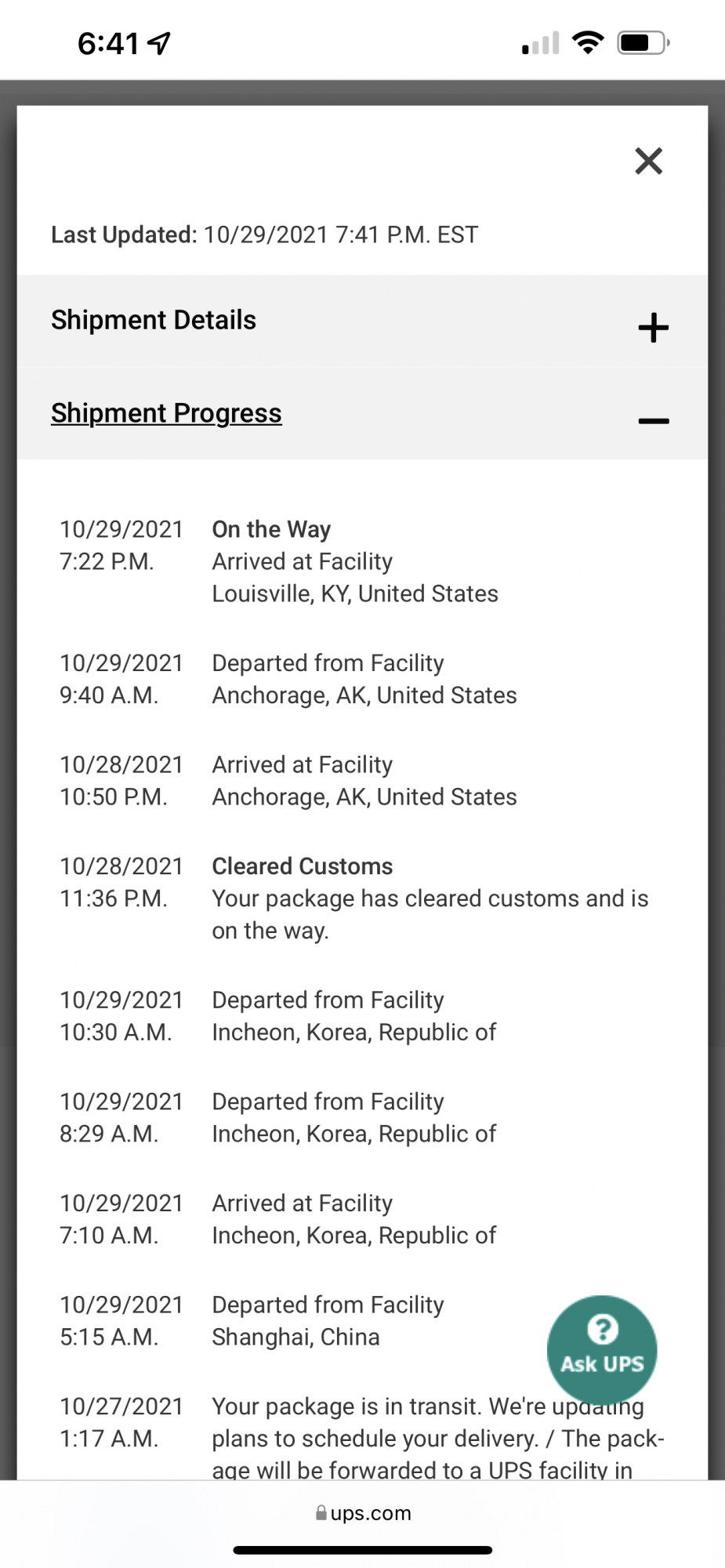Close the tracking details popup

click(x=648, y=162)
